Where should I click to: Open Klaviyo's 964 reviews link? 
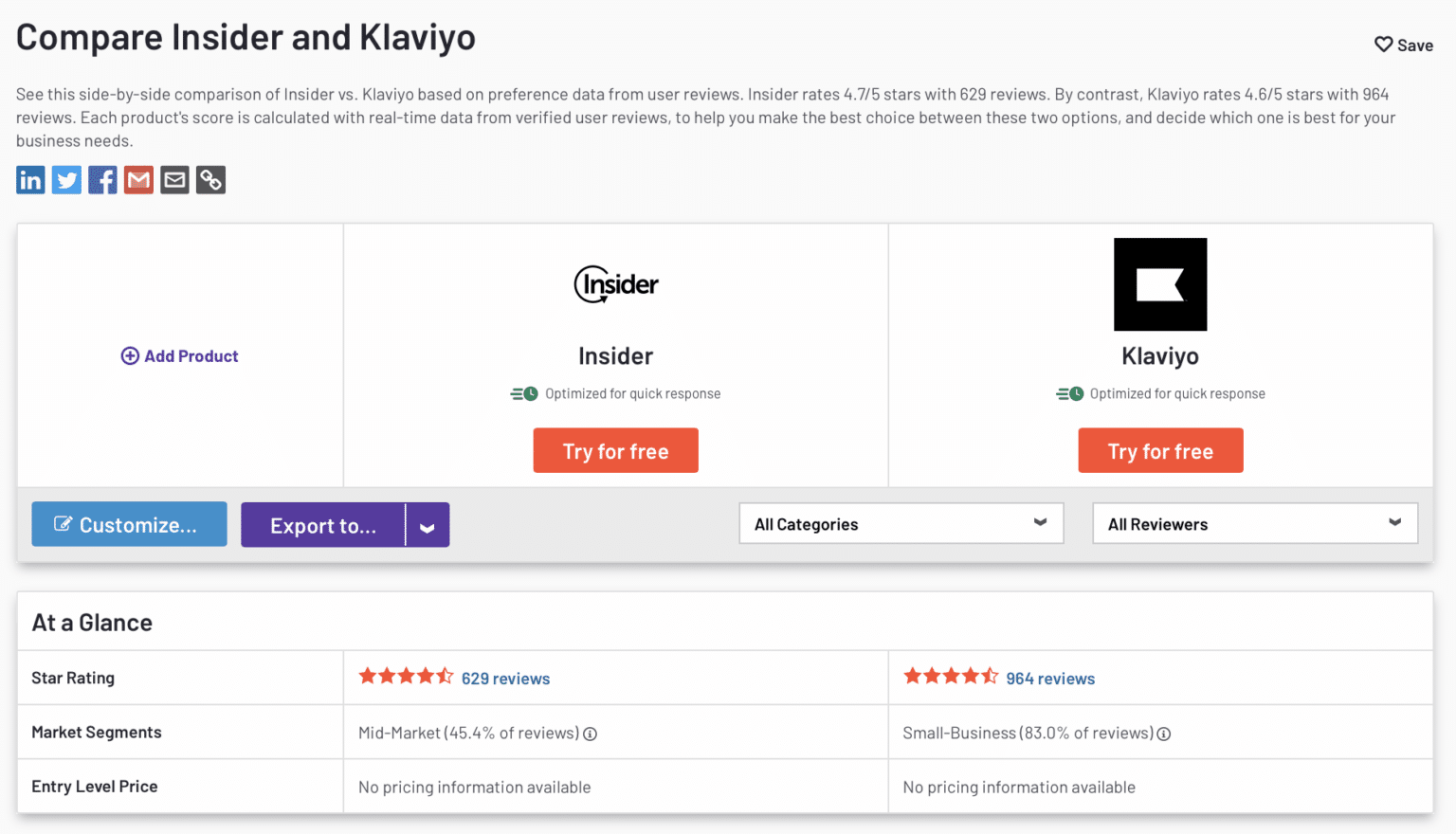[x=1050, y=679]
